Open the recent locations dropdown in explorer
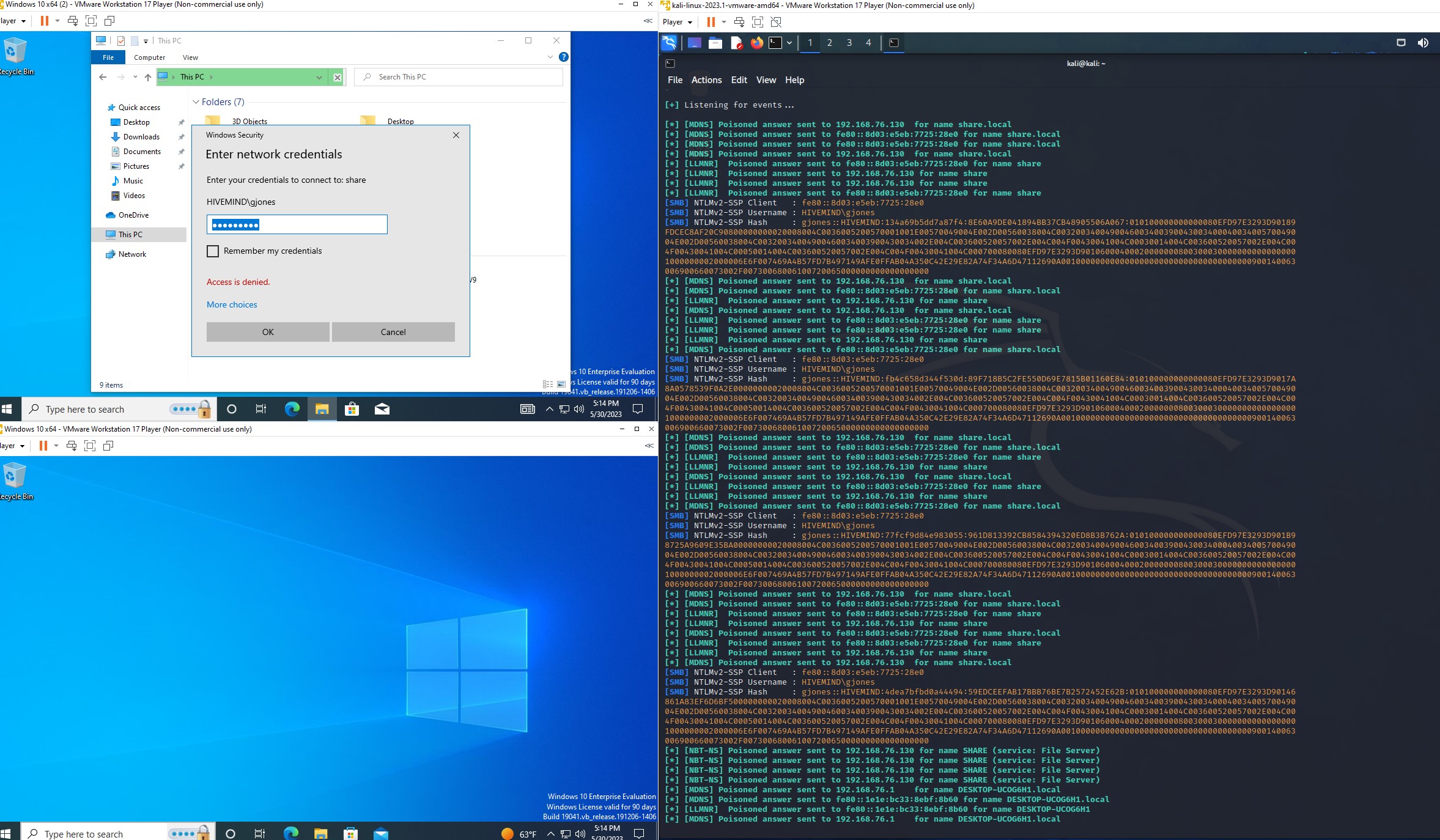1440x840 pixels. tap(135, 77)
